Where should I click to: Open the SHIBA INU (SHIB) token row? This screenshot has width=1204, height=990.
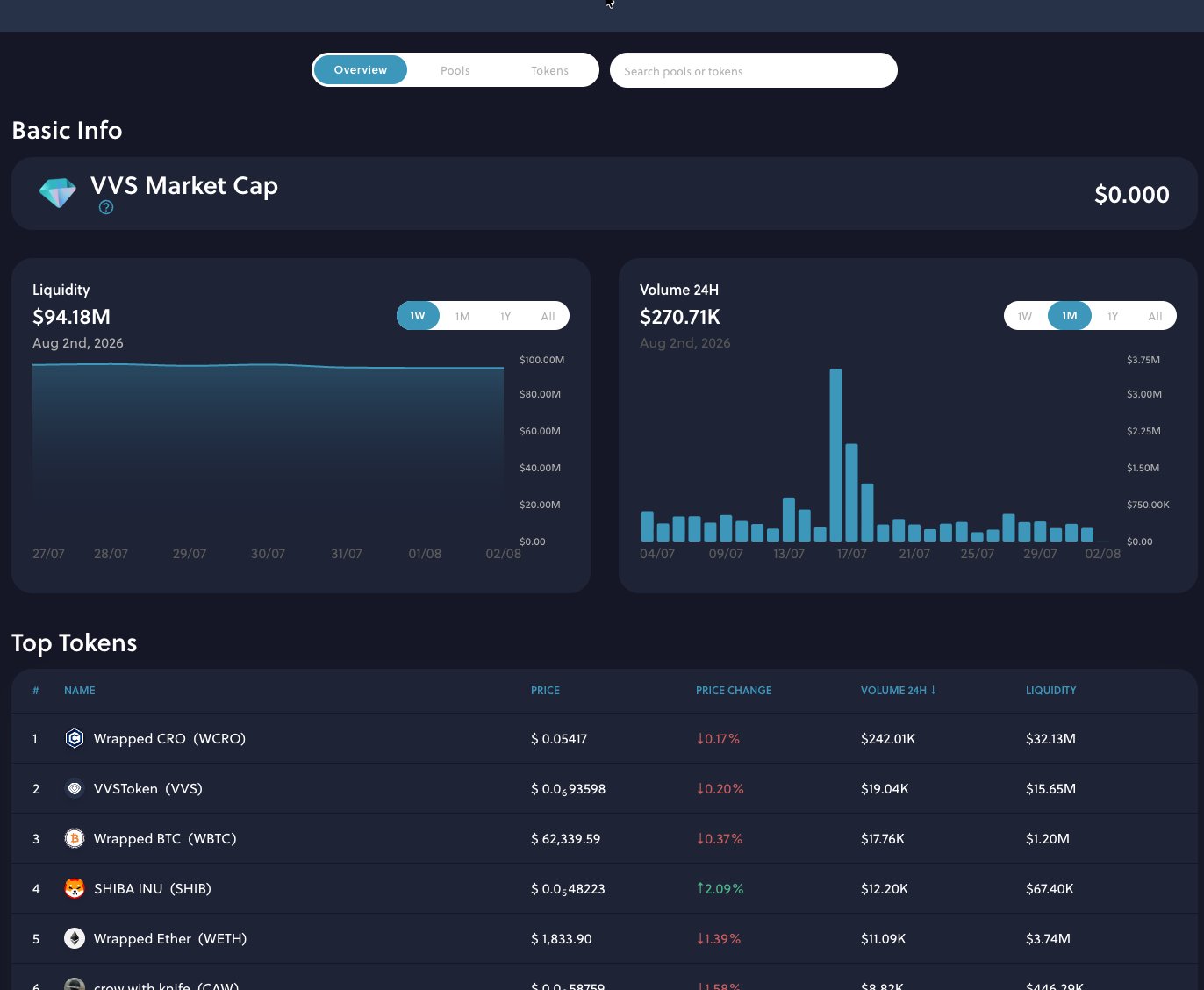point(604,888)
